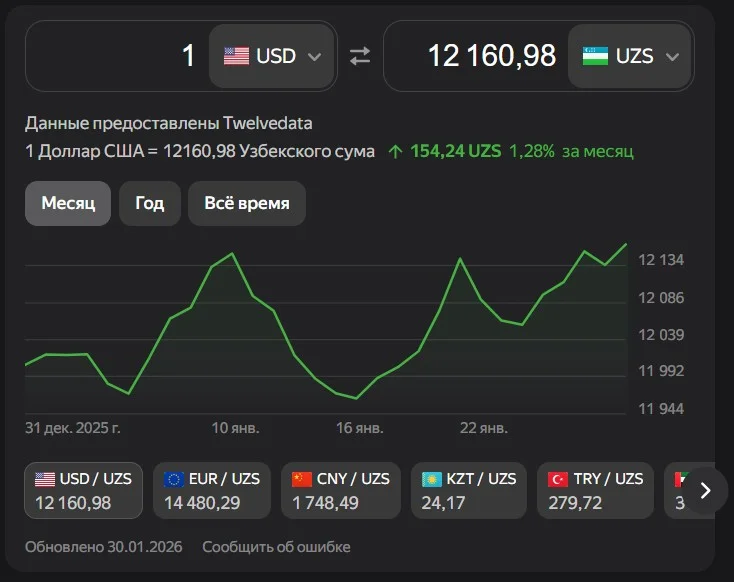Choose the EUR / UZS pair 14 480,29
734x582 pixels.
[x=212, y=490]
